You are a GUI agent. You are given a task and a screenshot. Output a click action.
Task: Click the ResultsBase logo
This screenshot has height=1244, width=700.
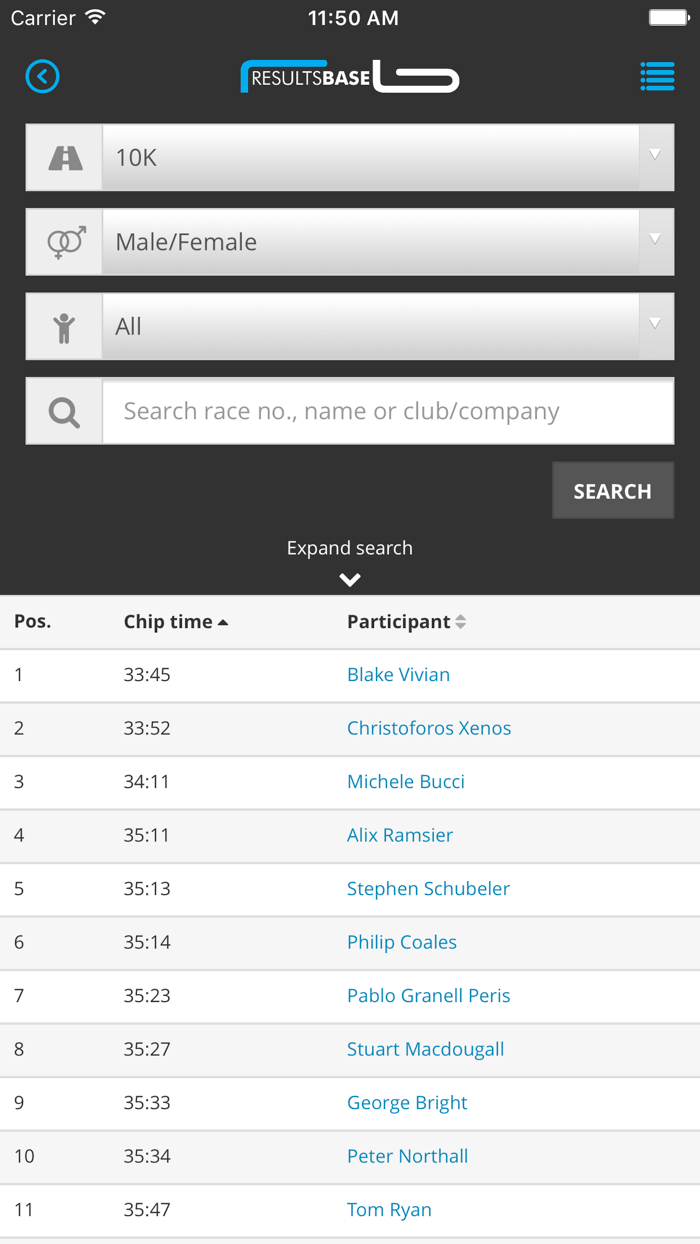coord(349,76)
